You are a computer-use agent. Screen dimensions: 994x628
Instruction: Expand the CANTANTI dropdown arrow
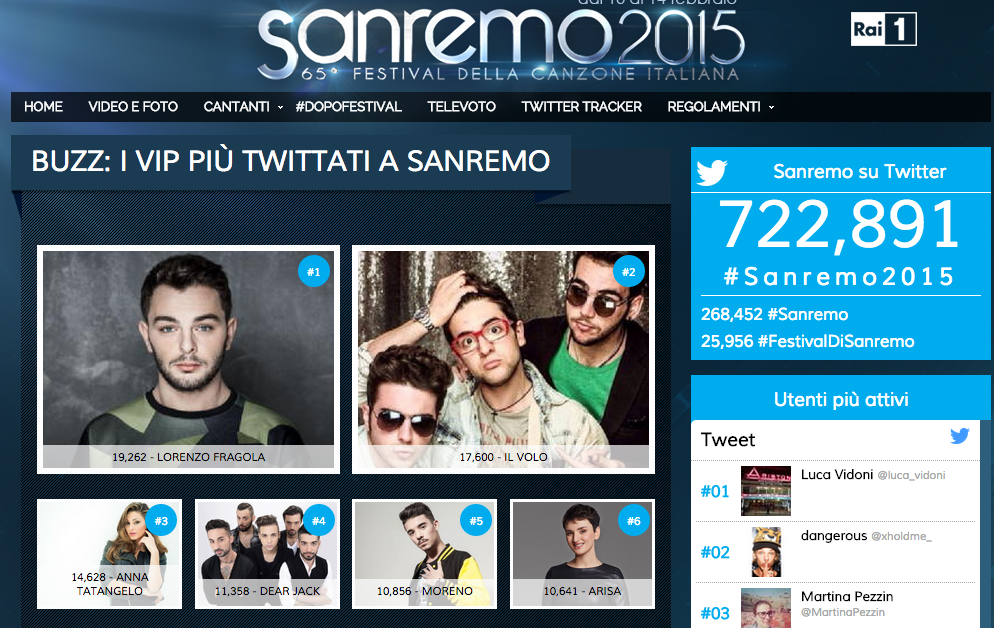(x=280, y=107)
